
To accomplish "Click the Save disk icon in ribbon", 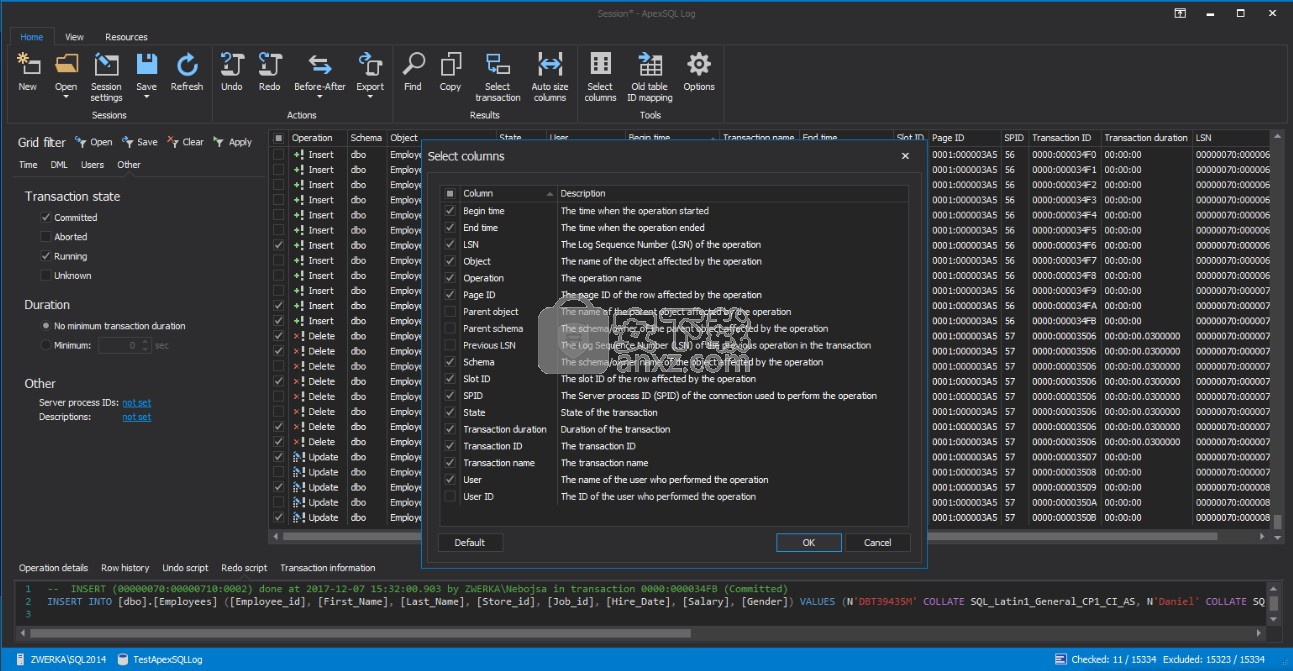I will coord(147,65).
